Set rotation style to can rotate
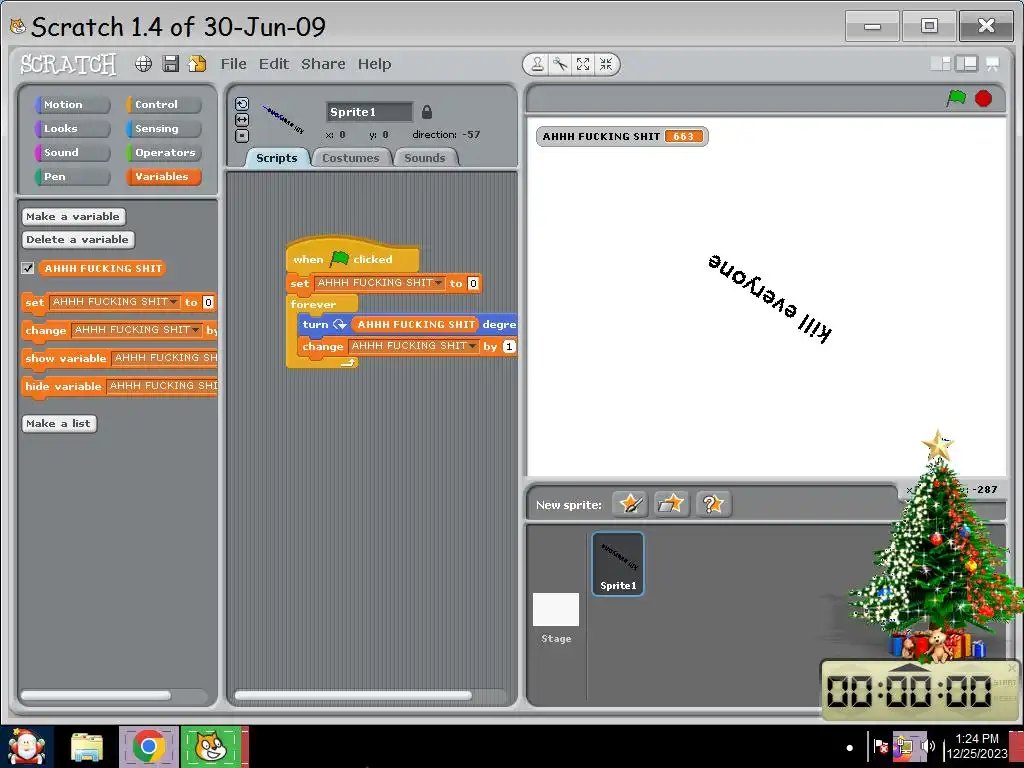 click(242, 104)
